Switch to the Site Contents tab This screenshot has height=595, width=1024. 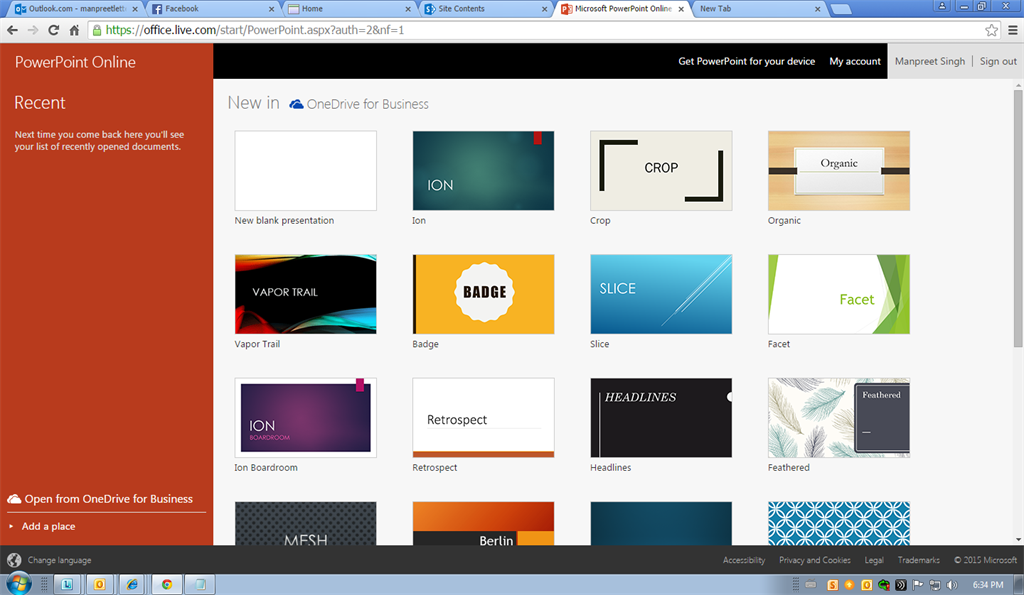point(487,9)
